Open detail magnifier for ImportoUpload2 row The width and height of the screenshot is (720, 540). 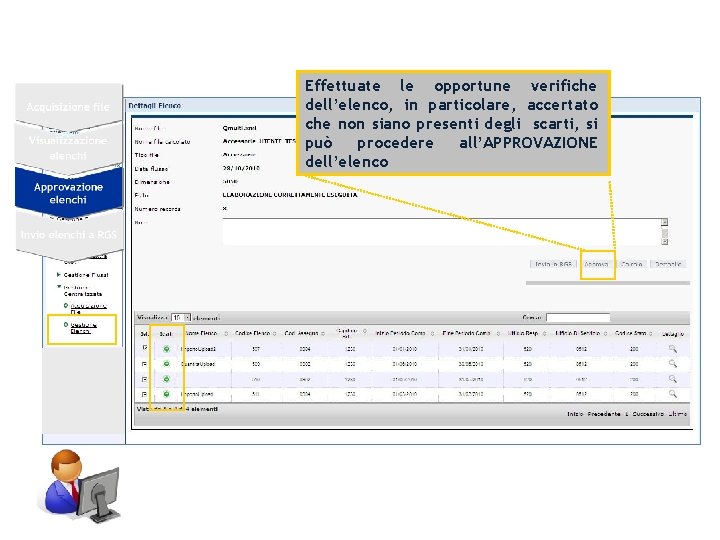pyautogui.click(x=672, y=349)
